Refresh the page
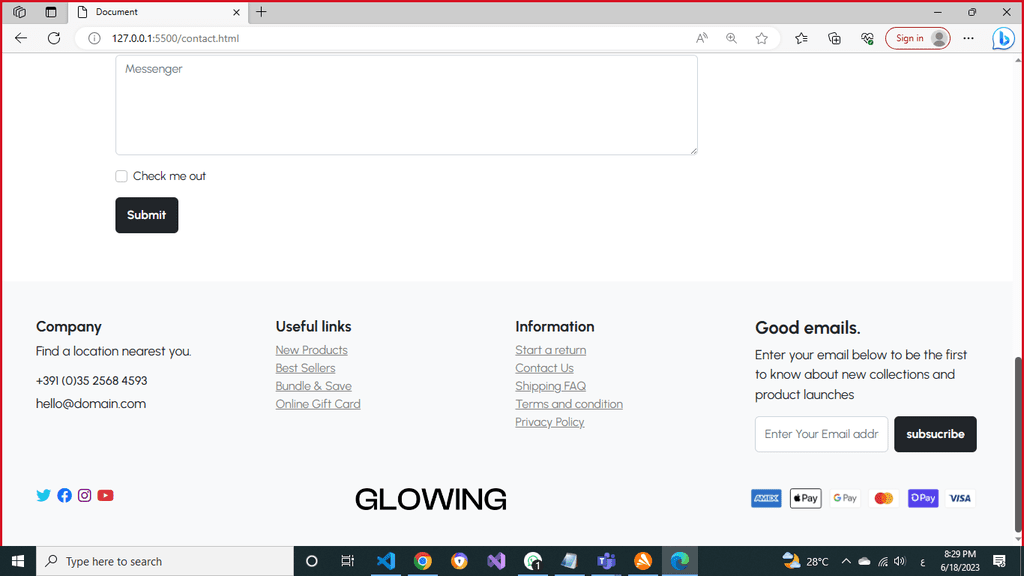 pos(54,38)
